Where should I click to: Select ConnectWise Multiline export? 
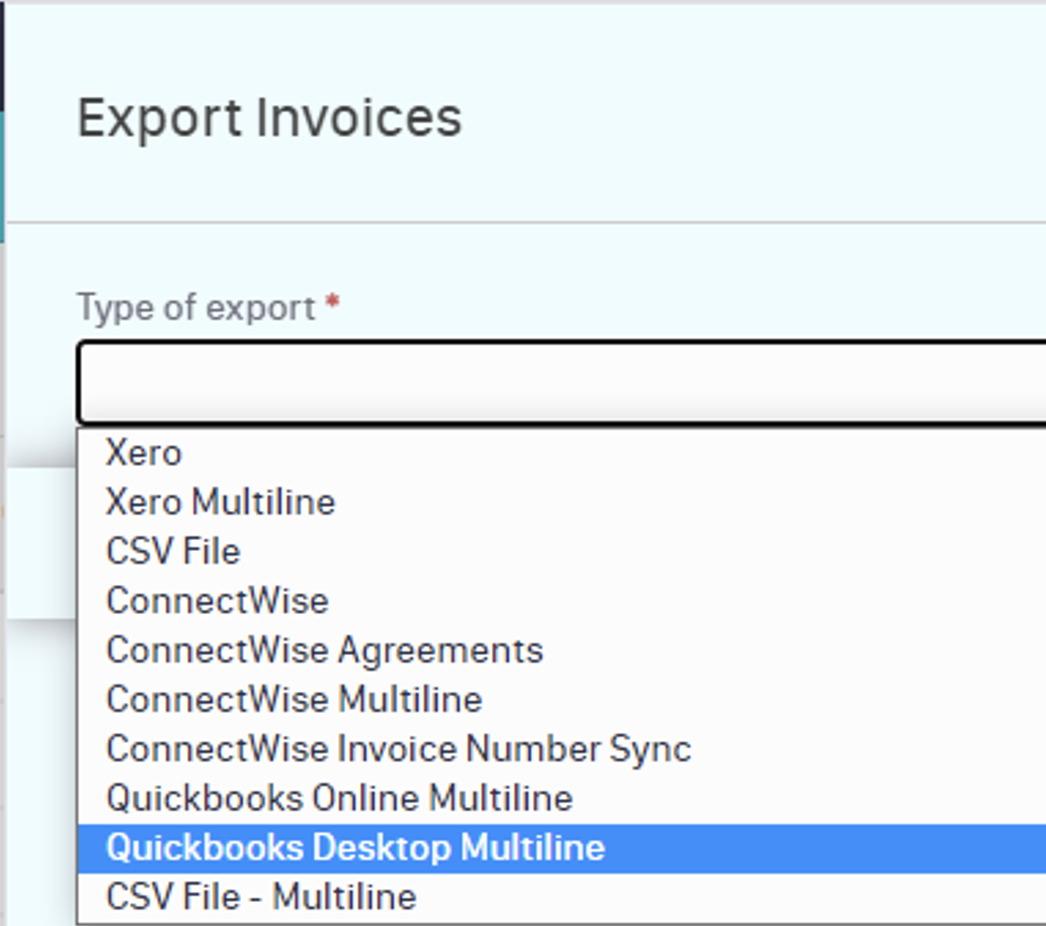click(294, 699)
